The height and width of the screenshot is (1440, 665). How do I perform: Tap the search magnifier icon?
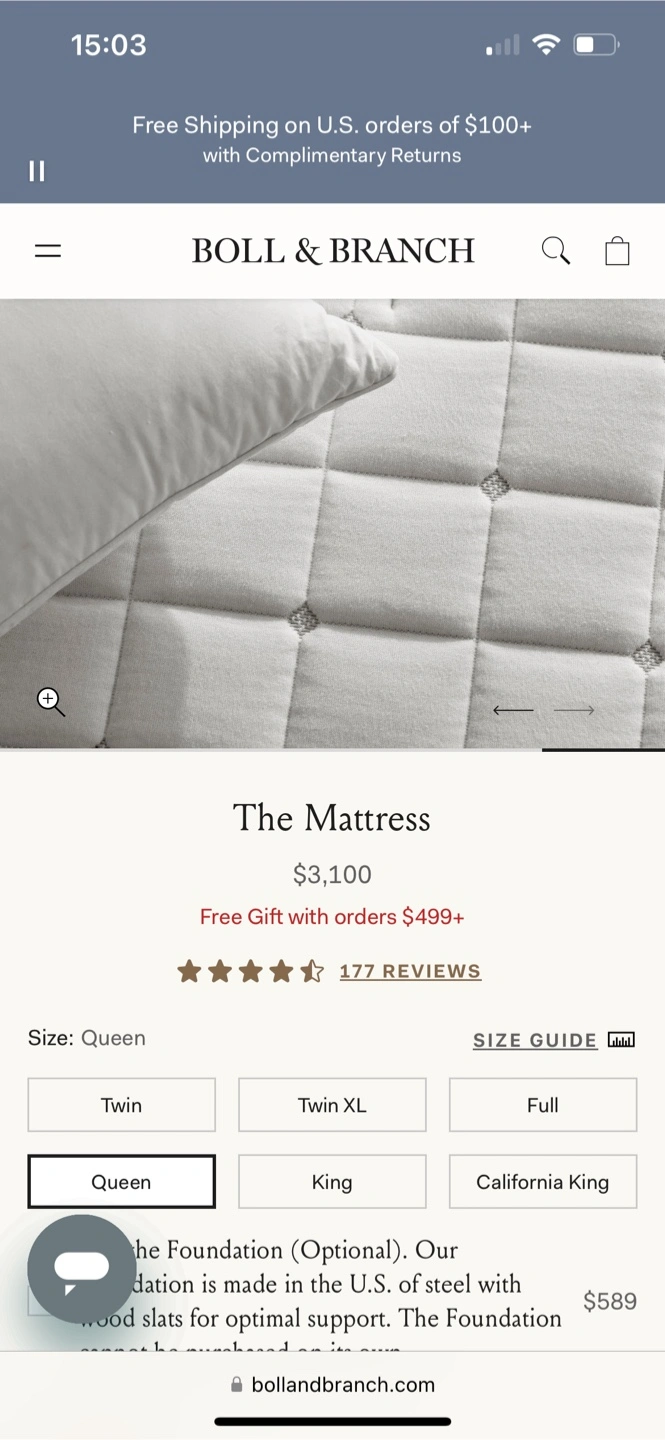tap(556, 250)
